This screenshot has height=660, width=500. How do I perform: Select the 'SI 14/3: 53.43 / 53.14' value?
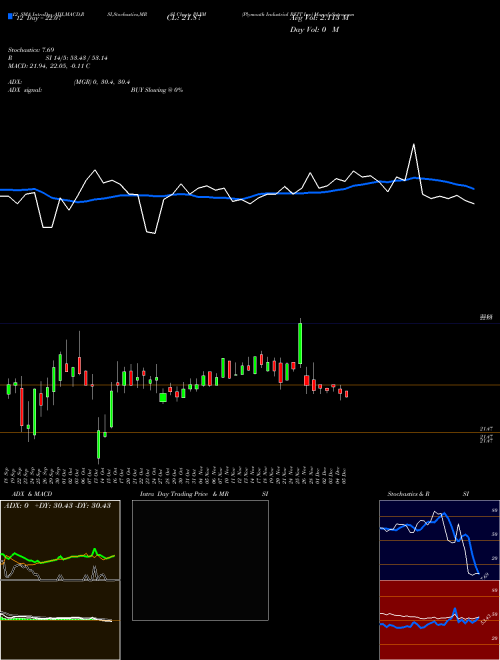point(76,58)
